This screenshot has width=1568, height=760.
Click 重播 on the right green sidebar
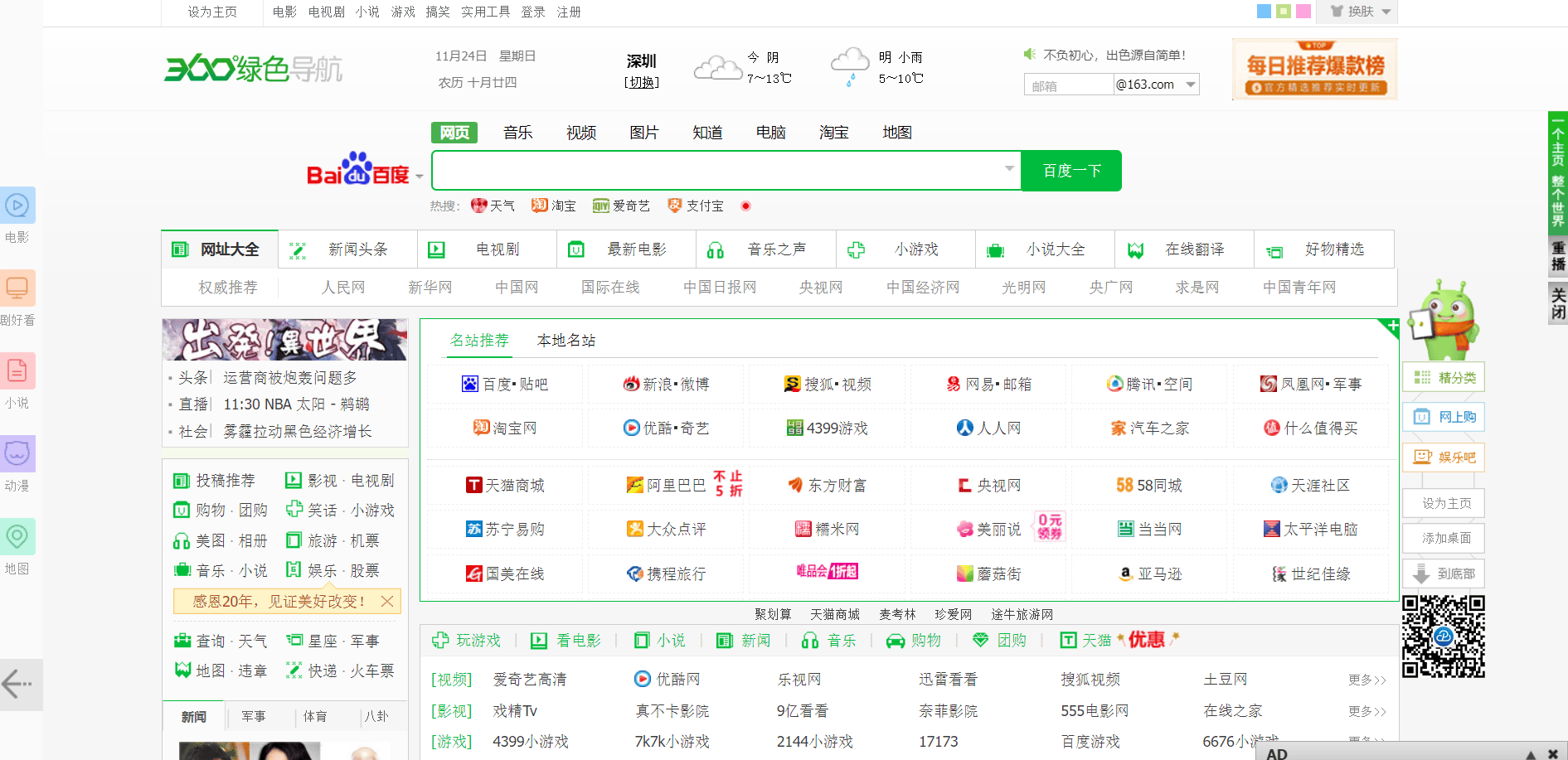pos(1558,257)
